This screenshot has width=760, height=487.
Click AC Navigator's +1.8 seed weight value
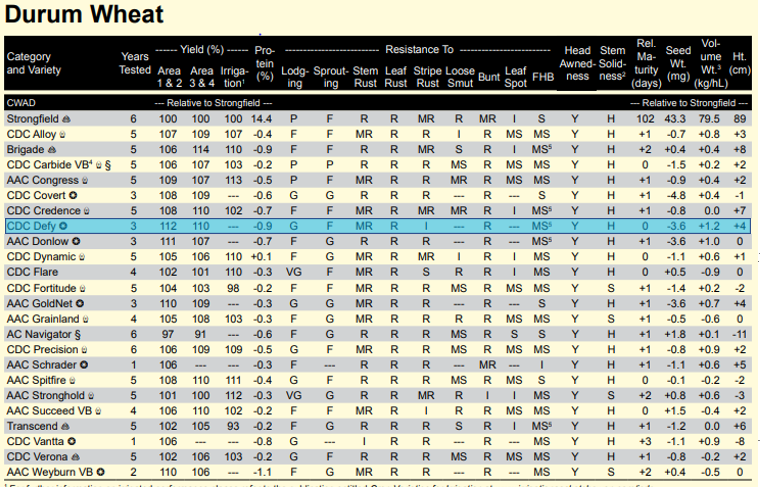(675, 335)
